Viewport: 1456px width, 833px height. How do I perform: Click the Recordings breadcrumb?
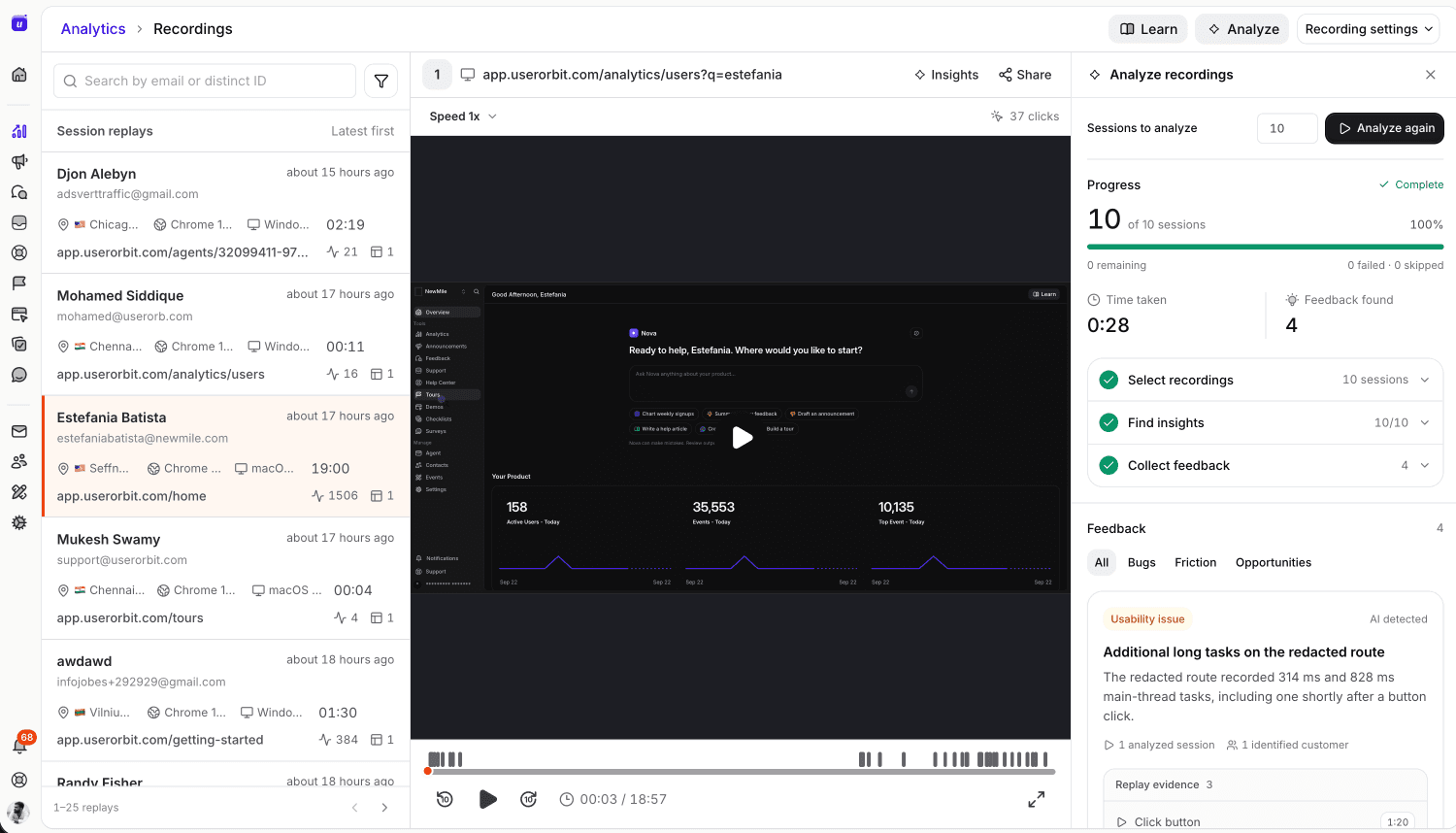click(193, 29)
